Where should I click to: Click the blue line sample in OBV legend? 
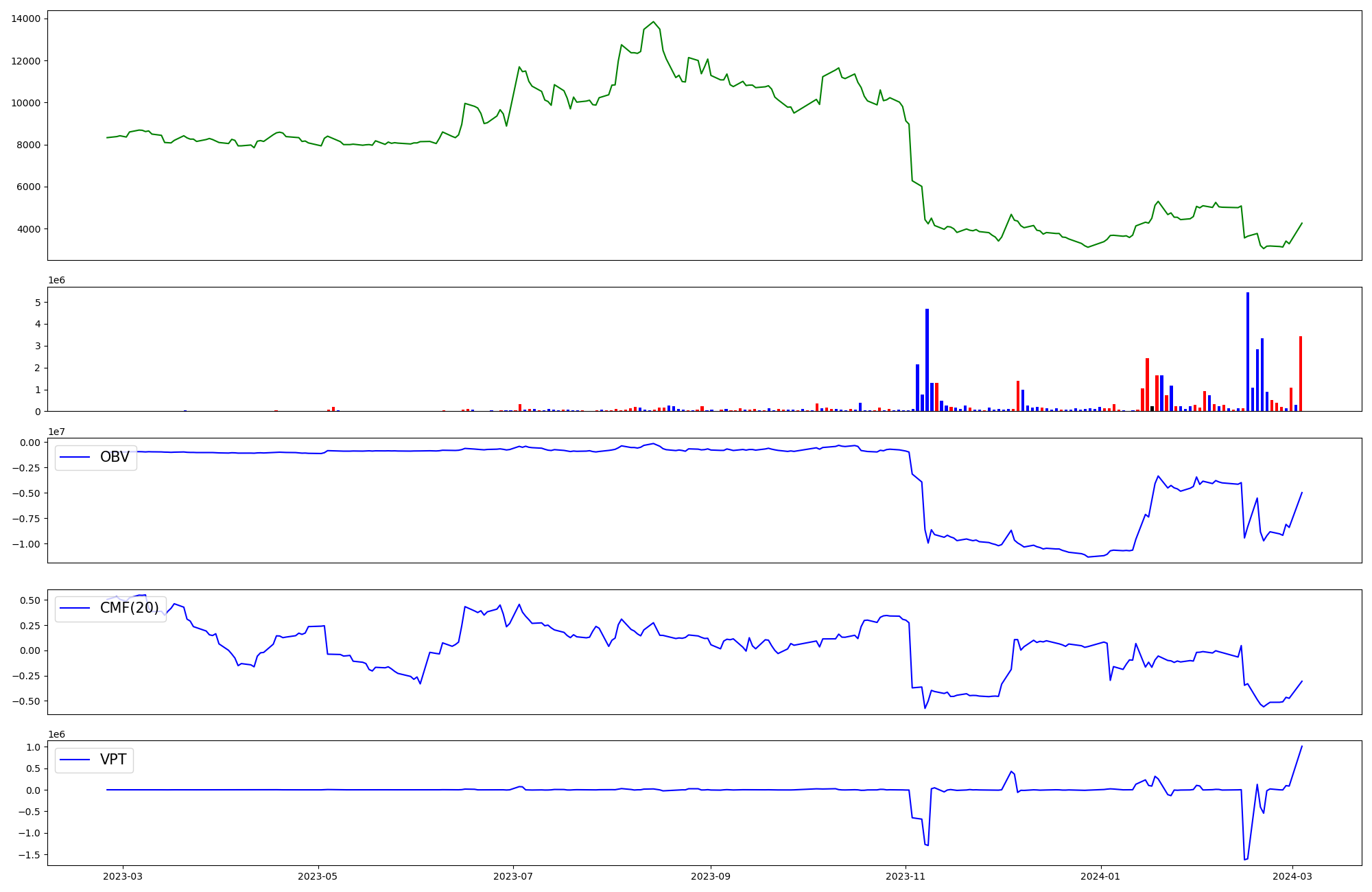click(x=75, y=457)
